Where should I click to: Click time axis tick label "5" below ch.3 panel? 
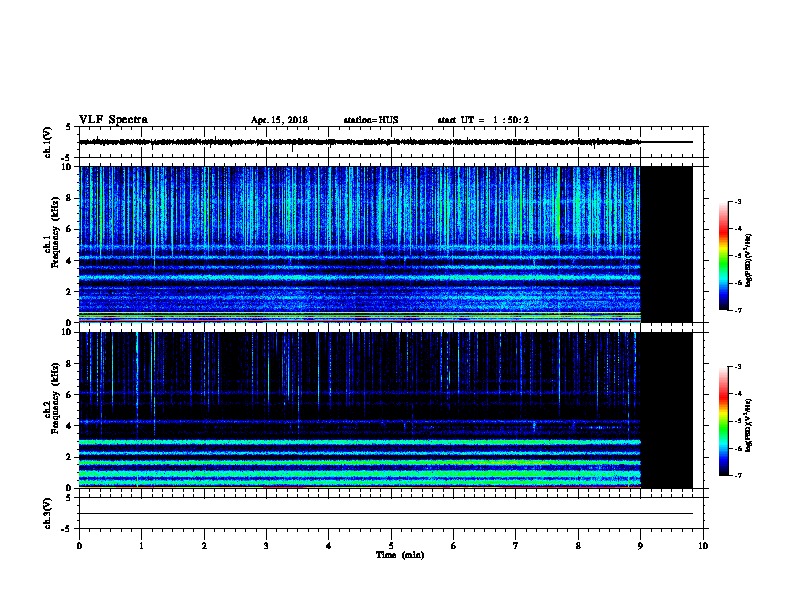[391, 545]
